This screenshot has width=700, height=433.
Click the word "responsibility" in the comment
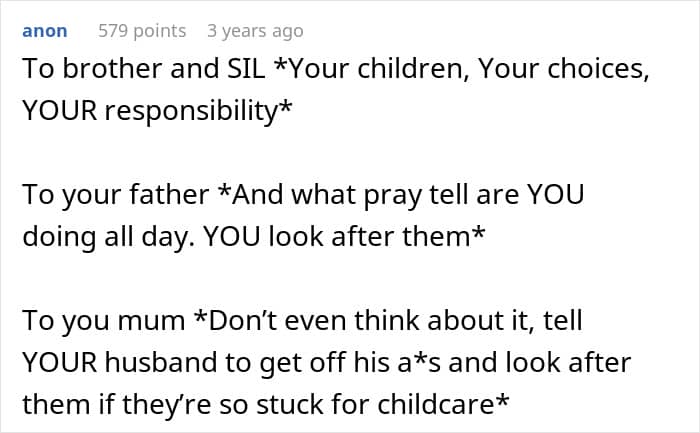point(198,111)
